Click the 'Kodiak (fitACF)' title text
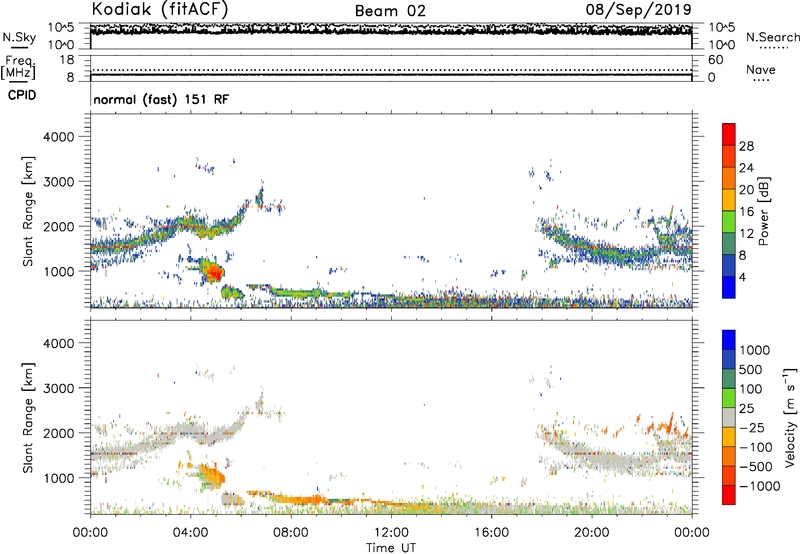Image resolution: width=800 pixels, height=554 pixels. coord(160,9)
